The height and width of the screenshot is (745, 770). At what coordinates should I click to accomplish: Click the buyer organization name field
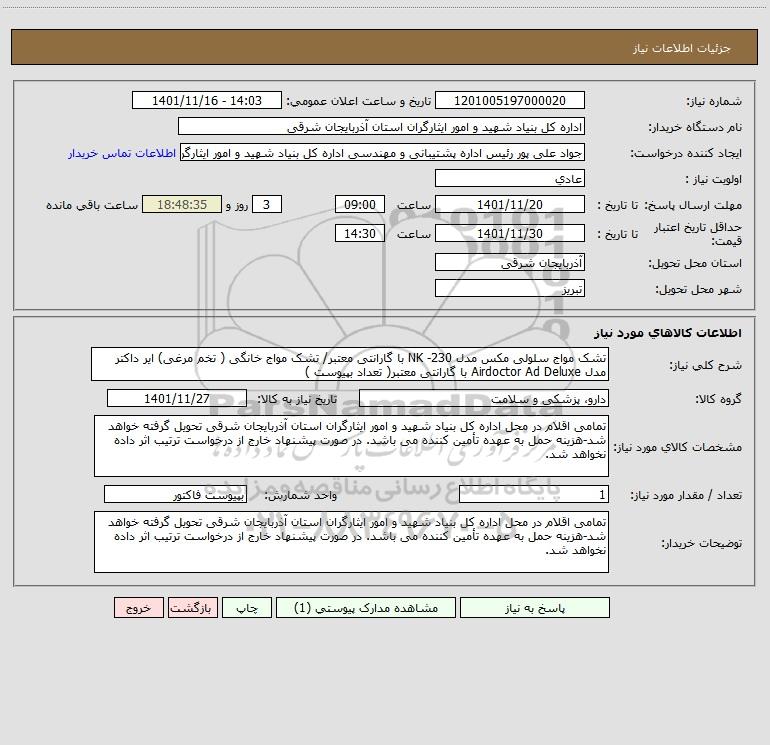click(x=381, y=126)
